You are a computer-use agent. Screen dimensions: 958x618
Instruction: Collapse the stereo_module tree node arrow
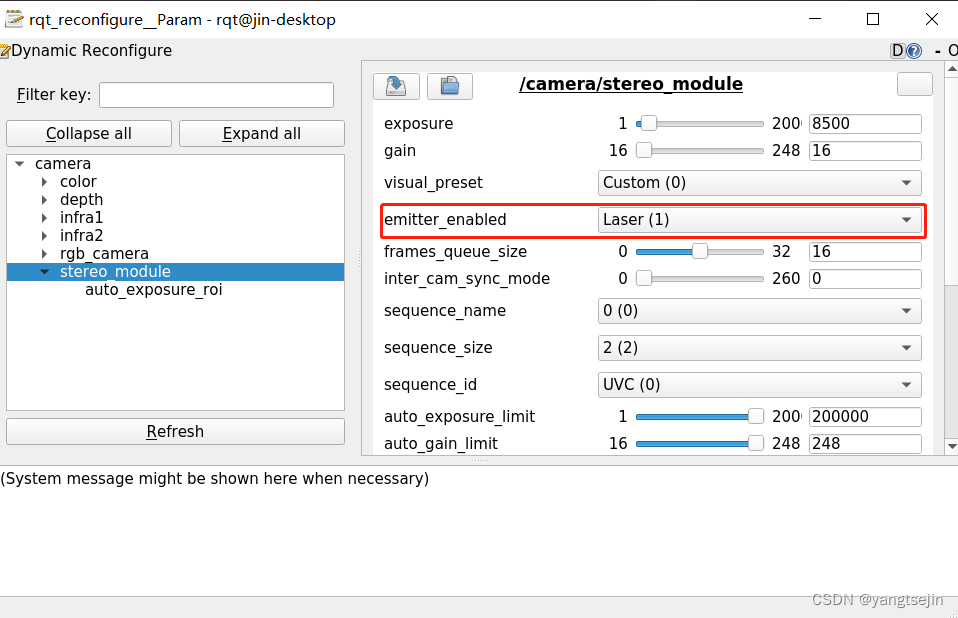point(44,272)
